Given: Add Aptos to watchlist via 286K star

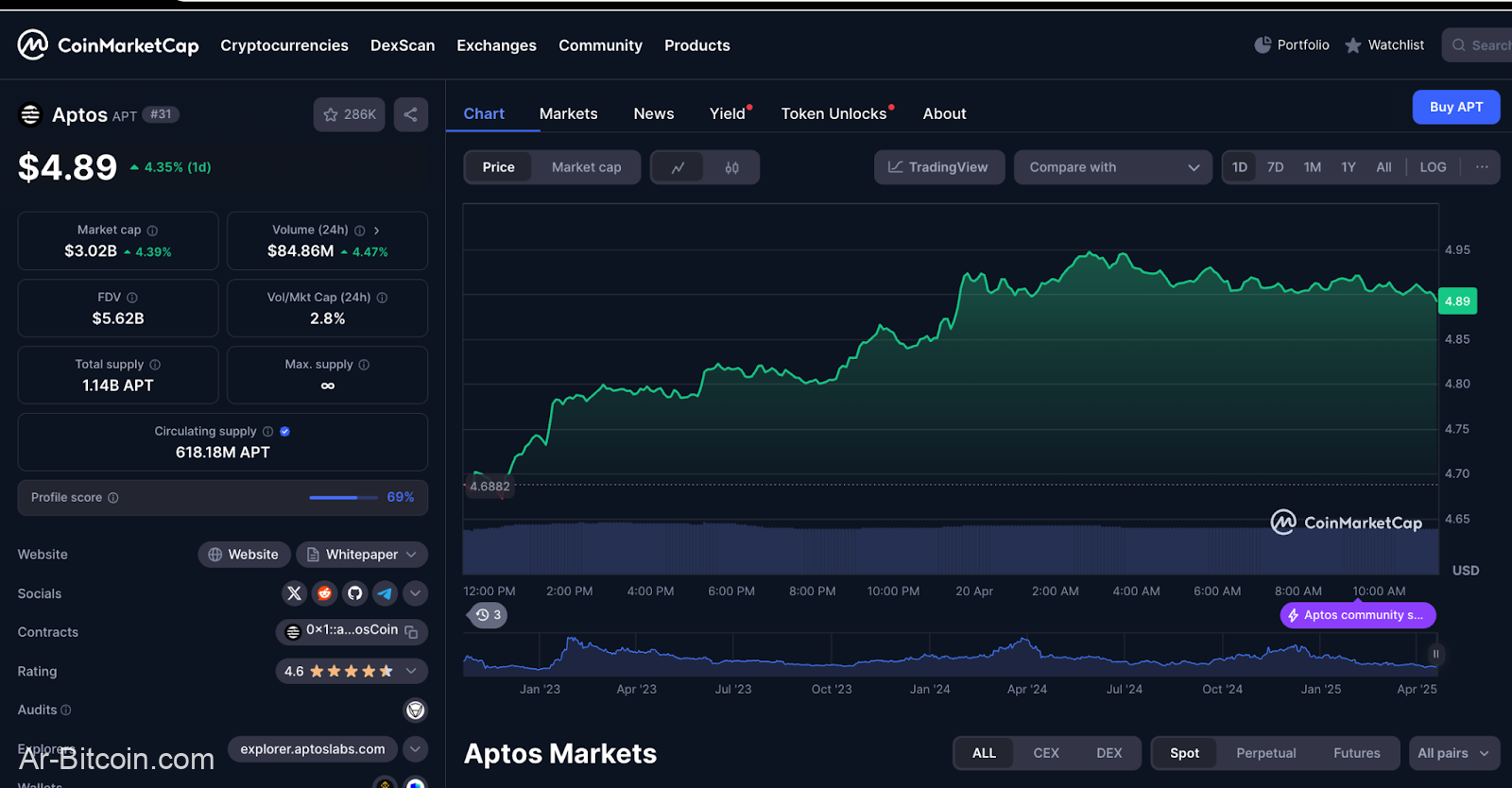Looking at the screenshot, I should tap(350, 114).
